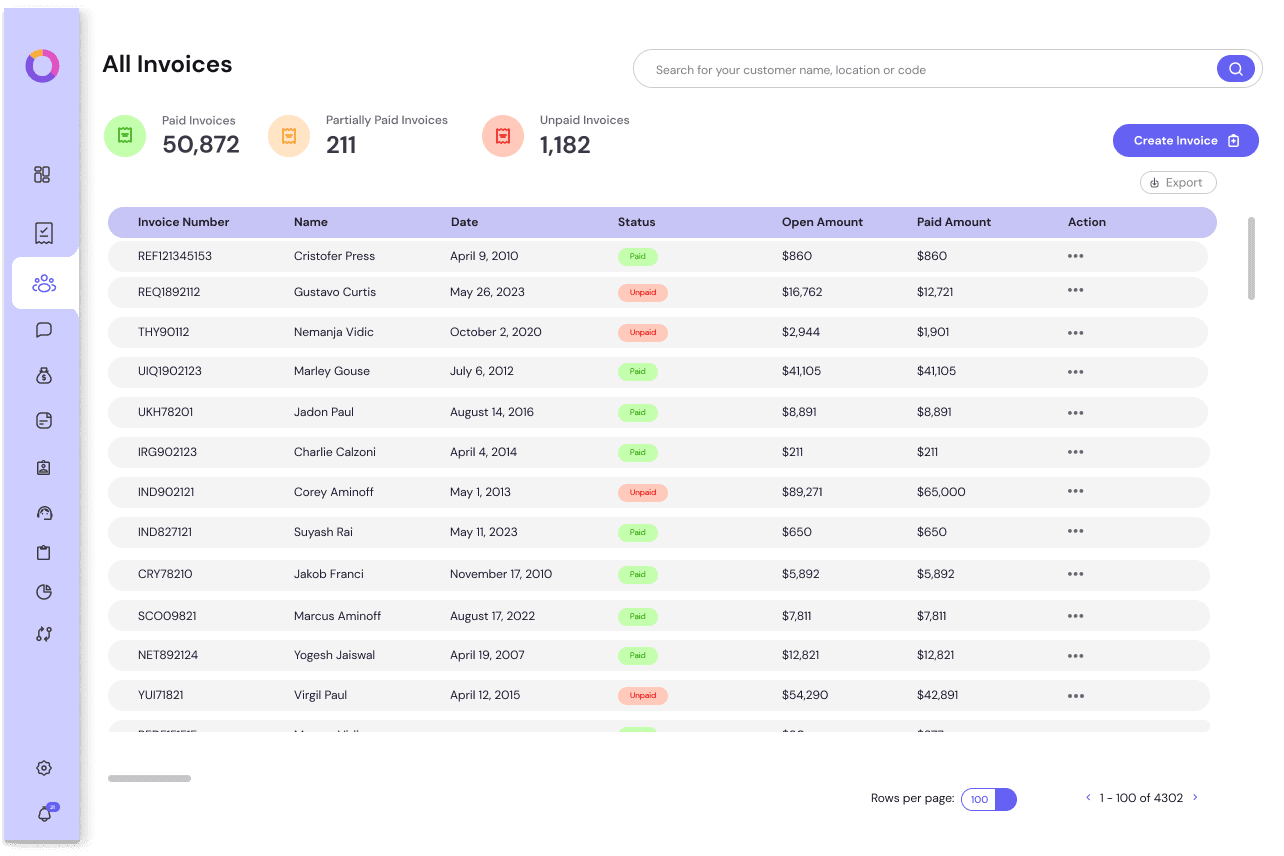Viewport: 1284px width, 856px height.
Task: Open the notifications bell showing 21 alerts
Action: click(43, 814)
